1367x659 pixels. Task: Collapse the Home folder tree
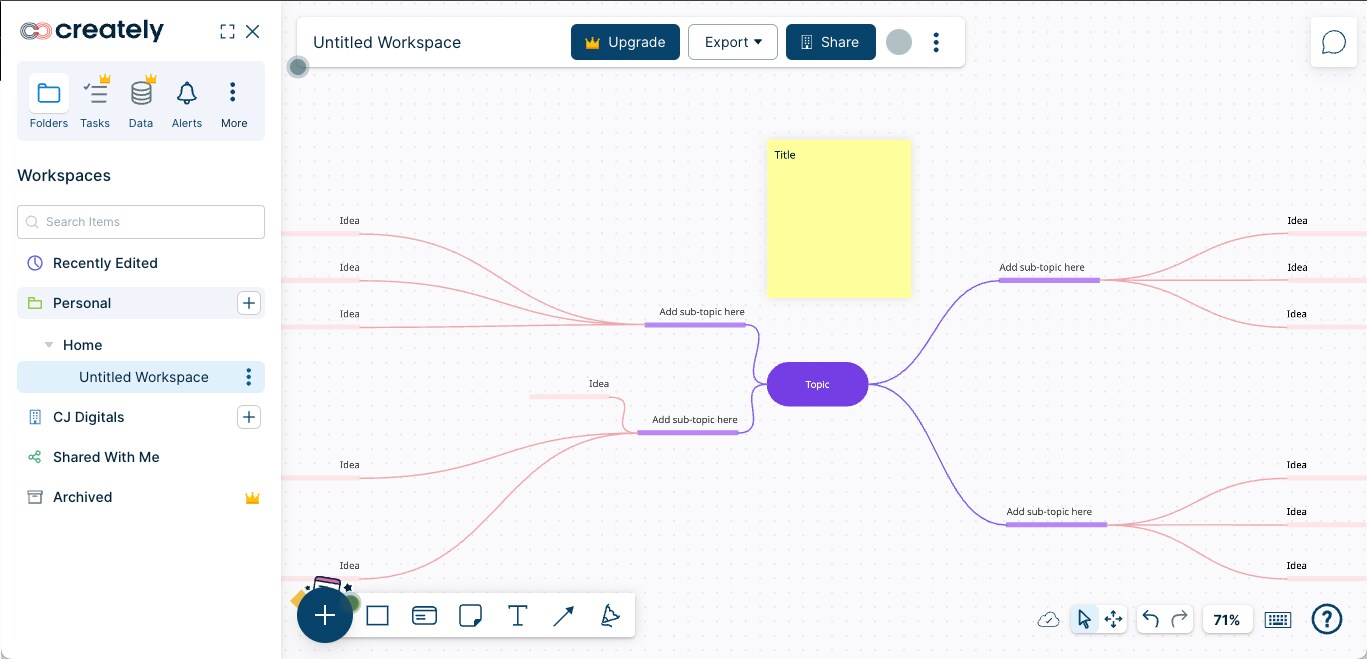click(x=48, y=345)
